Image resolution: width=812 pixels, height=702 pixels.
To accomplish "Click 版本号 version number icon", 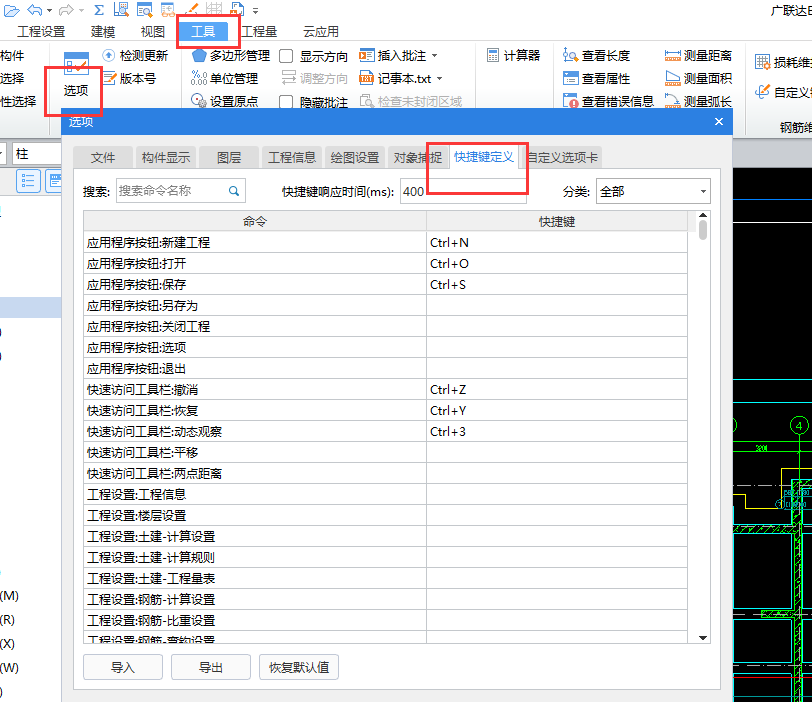I will tap(109, 78).
